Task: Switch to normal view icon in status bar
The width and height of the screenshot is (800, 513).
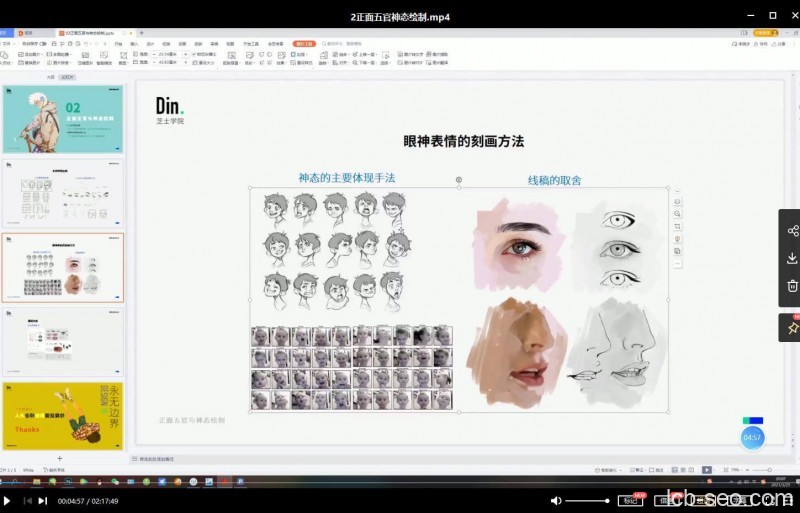Action: 675,470
